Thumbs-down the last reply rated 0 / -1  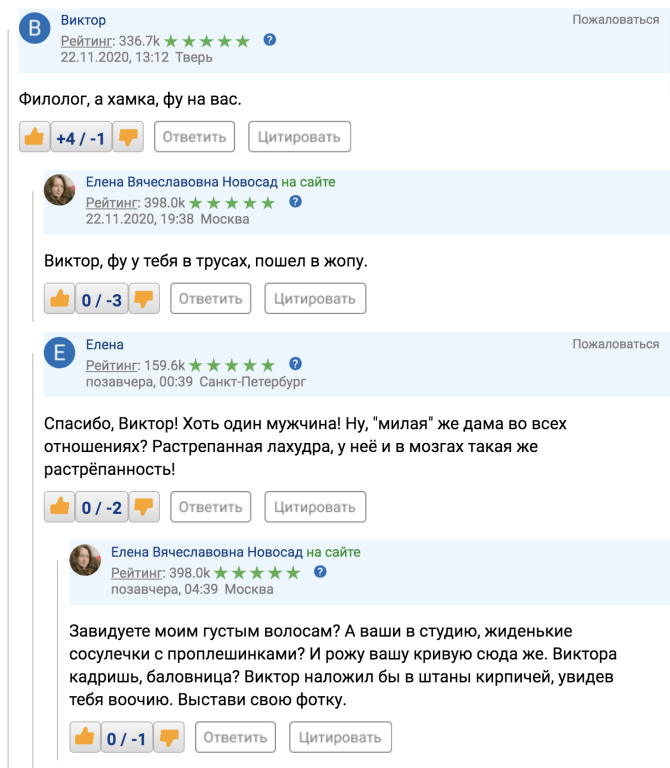(169, 738)
